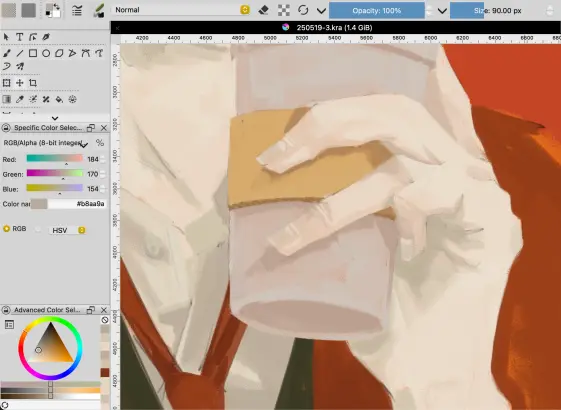Adjust the Blue color slider
The width and height of the screenshot is (561, 410).
(x=54, y=188)
